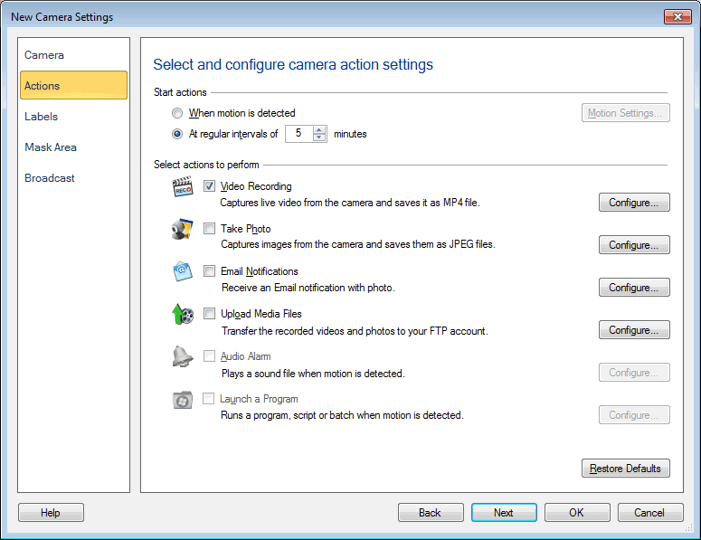701x540 pixels.
Task: Increase the interval minutes with up arrow
Action: (320, 129)
